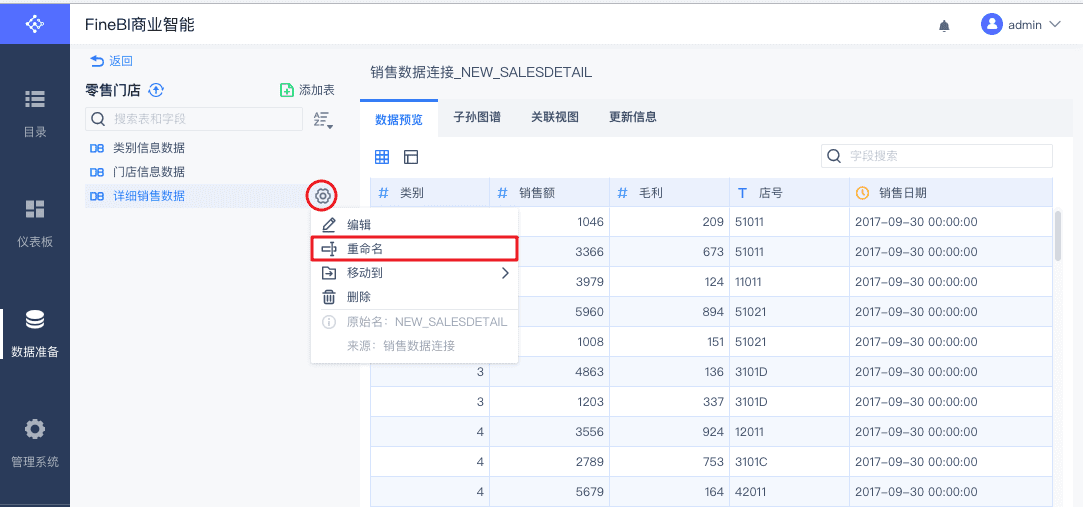Click the upload icon beside 零售门店

(156, 90)
